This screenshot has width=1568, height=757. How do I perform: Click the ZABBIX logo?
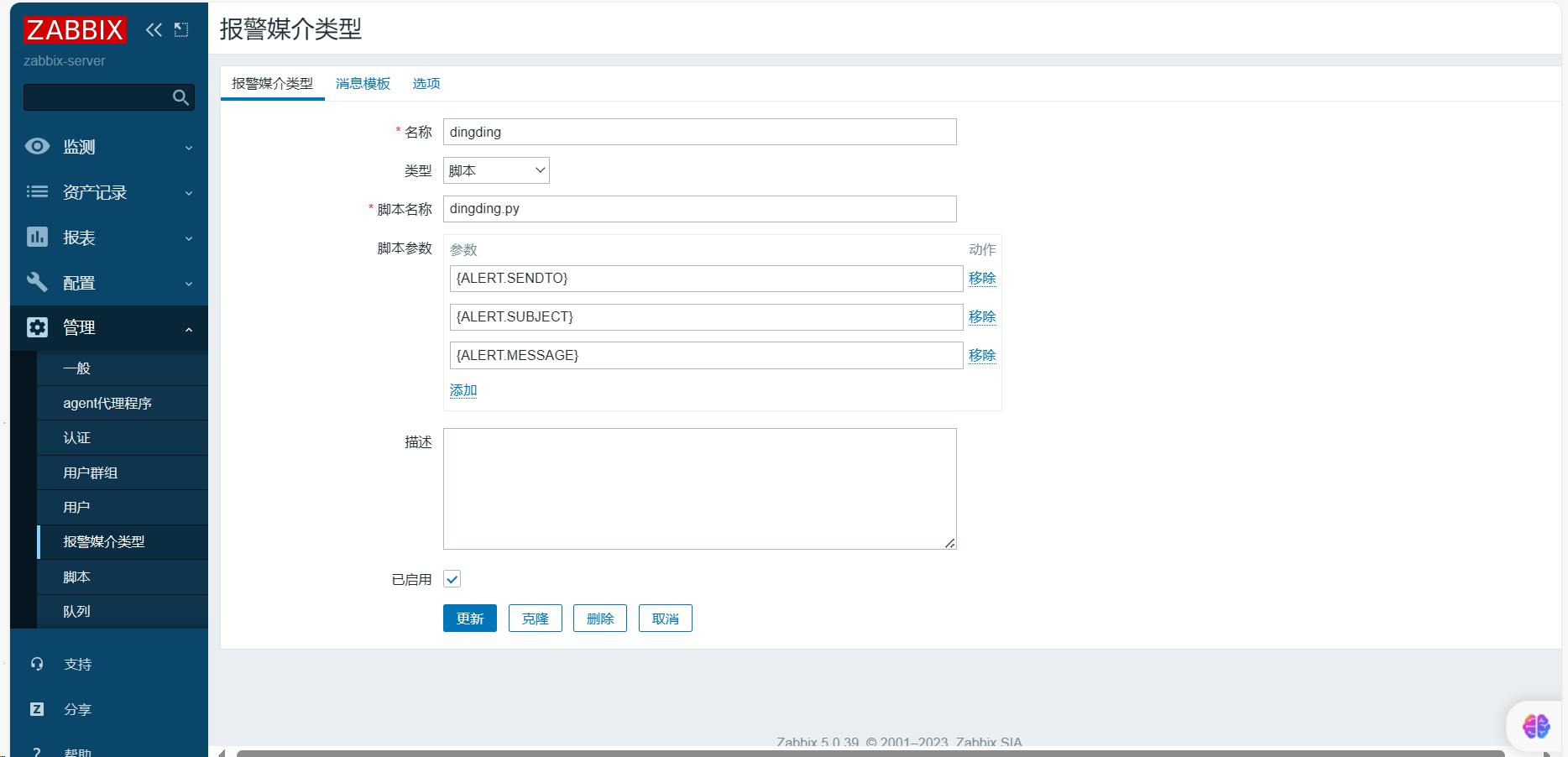click(75, 30)
